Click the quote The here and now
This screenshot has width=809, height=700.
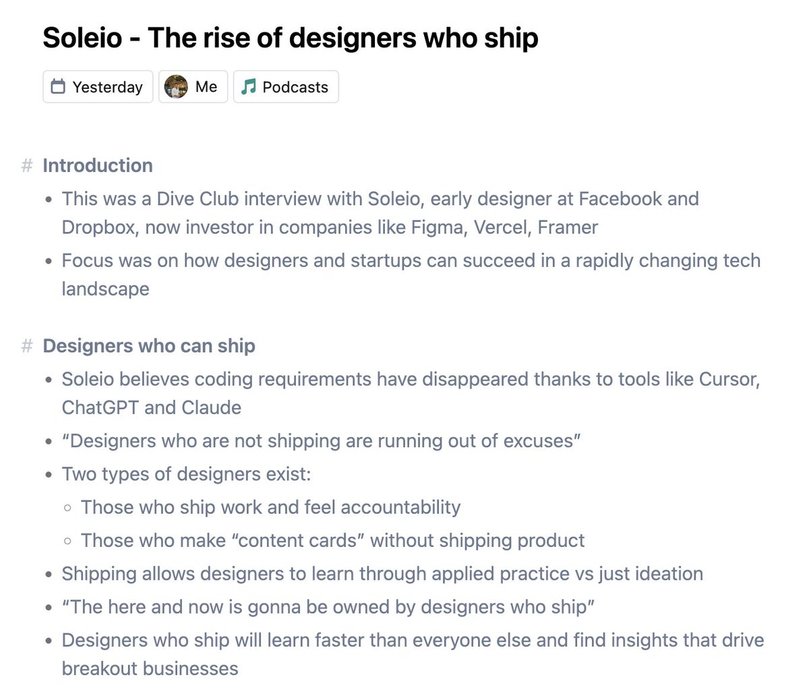(x=328, y=607)
